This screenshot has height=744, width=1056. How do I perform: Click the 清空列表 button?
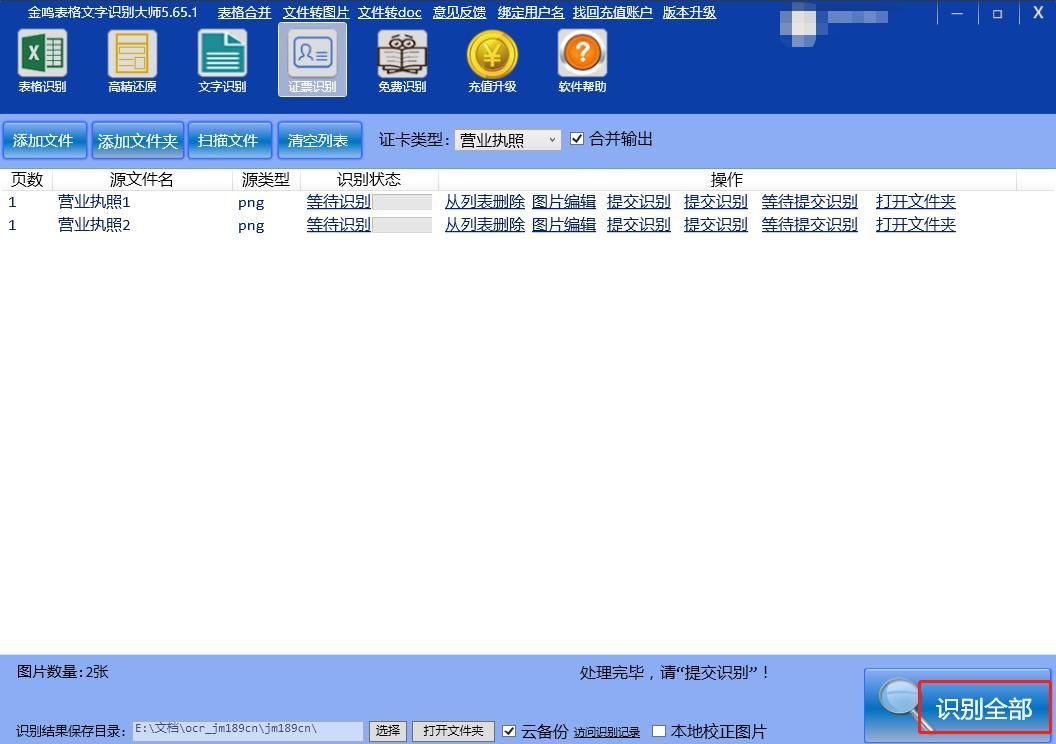319,140
